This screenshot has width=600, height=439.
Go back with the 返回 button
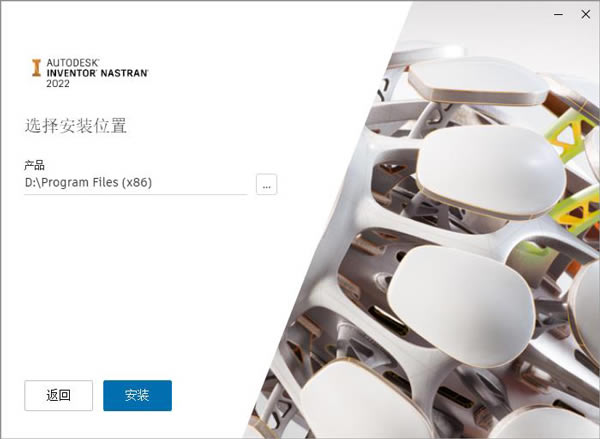59,395
